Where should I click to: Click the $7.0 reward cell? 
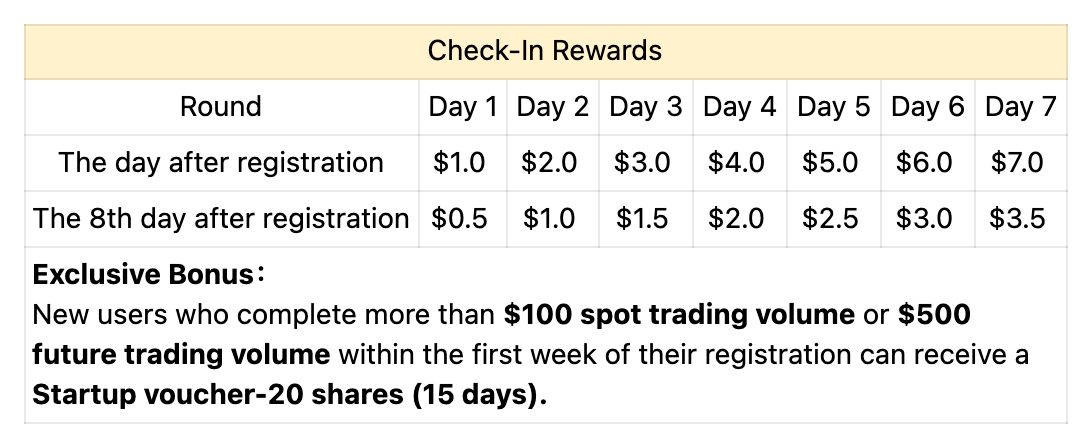tap(1017, 163)
